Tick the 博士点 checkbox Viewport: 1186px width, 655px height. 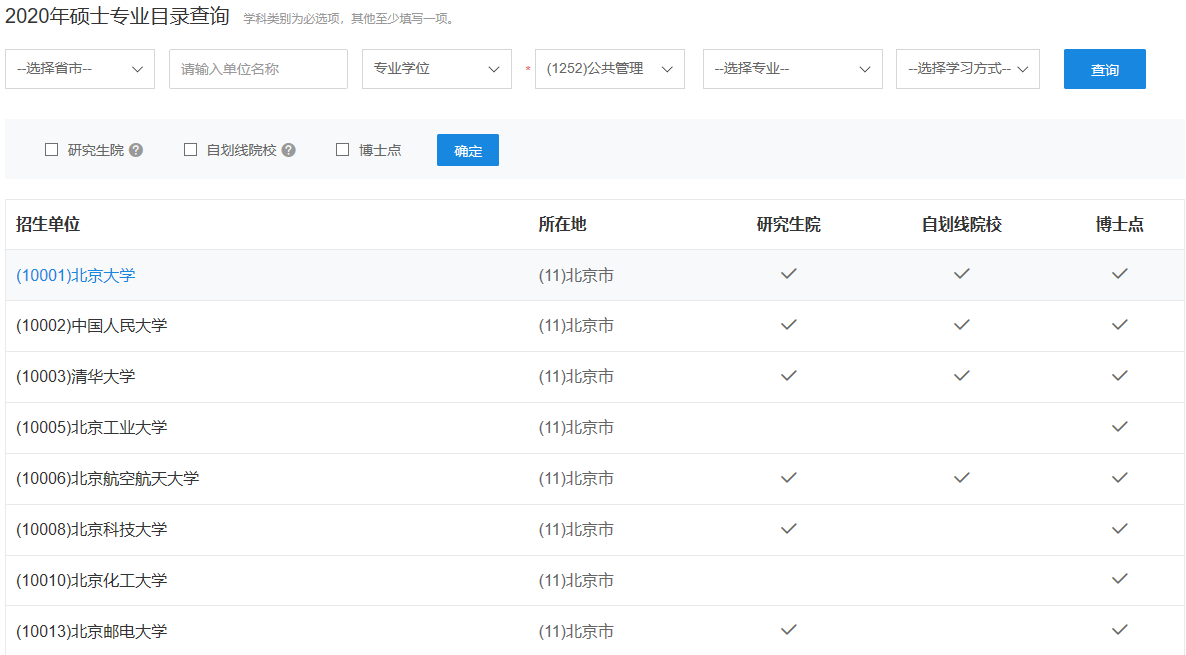click(x=343, y=150)
